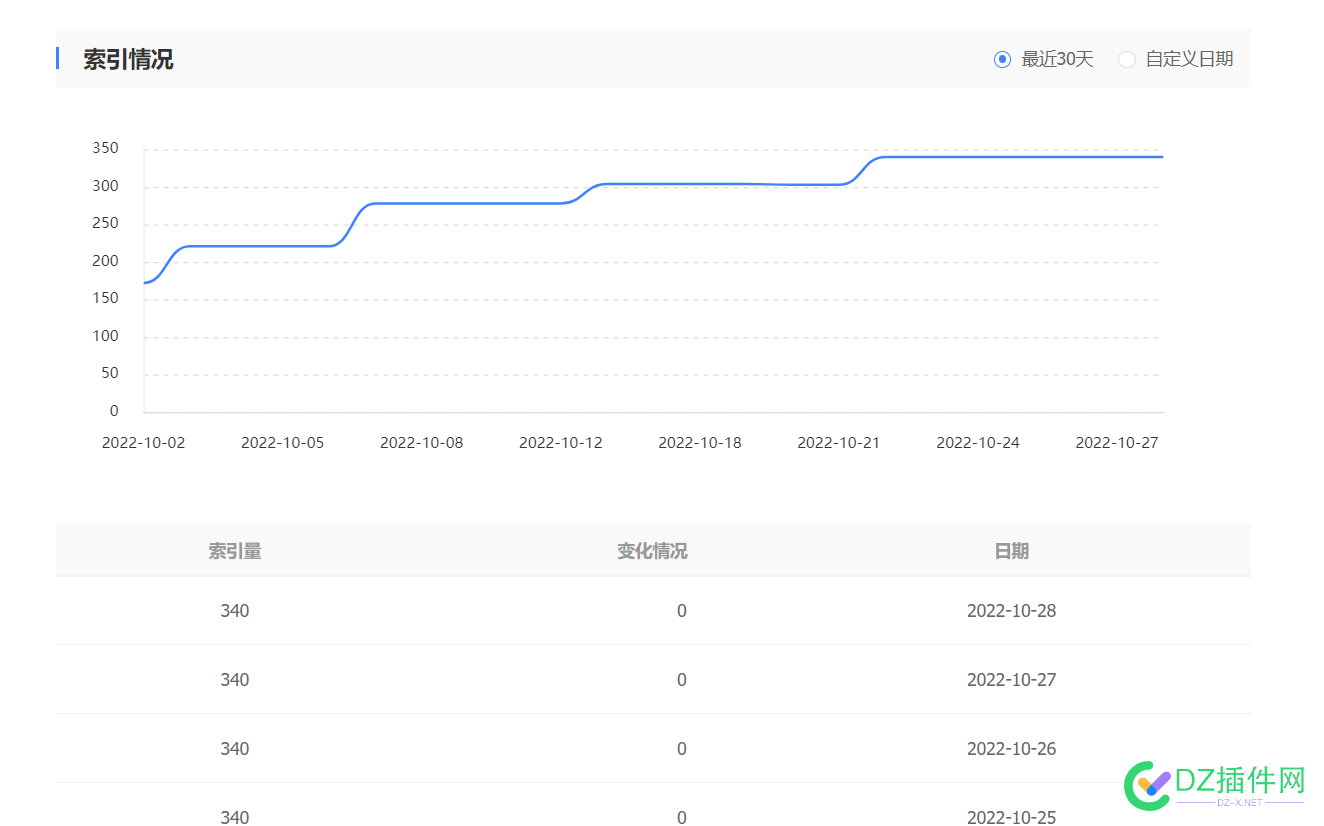Screen dimensions: 1324x826
Task: Click chart x-axis label 2022-10-24
Action: click(978, 442)
